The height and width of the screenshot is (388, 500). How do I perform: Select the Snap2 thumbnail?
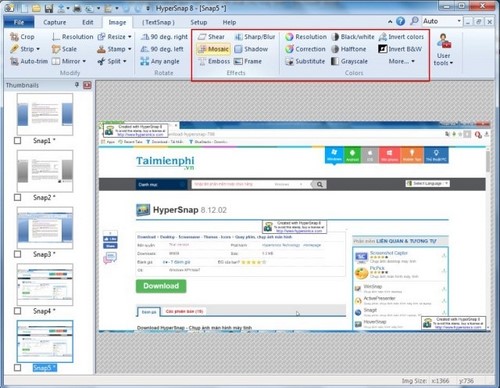pos(45,171)
